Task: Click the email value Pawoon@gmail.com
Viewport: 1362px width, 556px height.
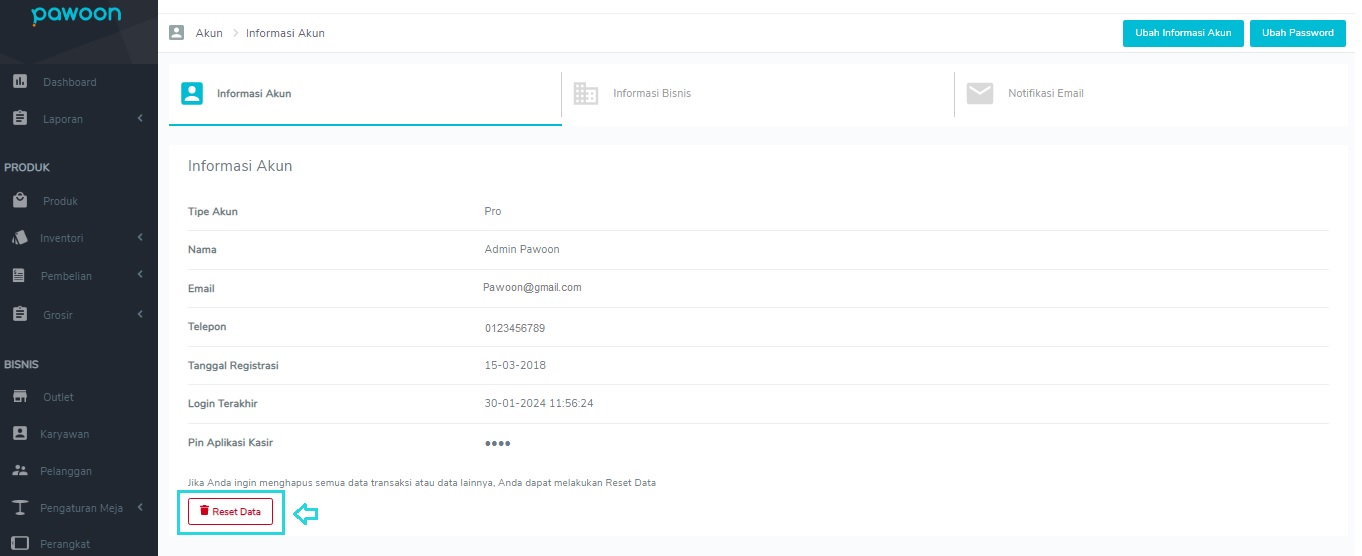Action: pyautogui.click(x=532, y=287)
